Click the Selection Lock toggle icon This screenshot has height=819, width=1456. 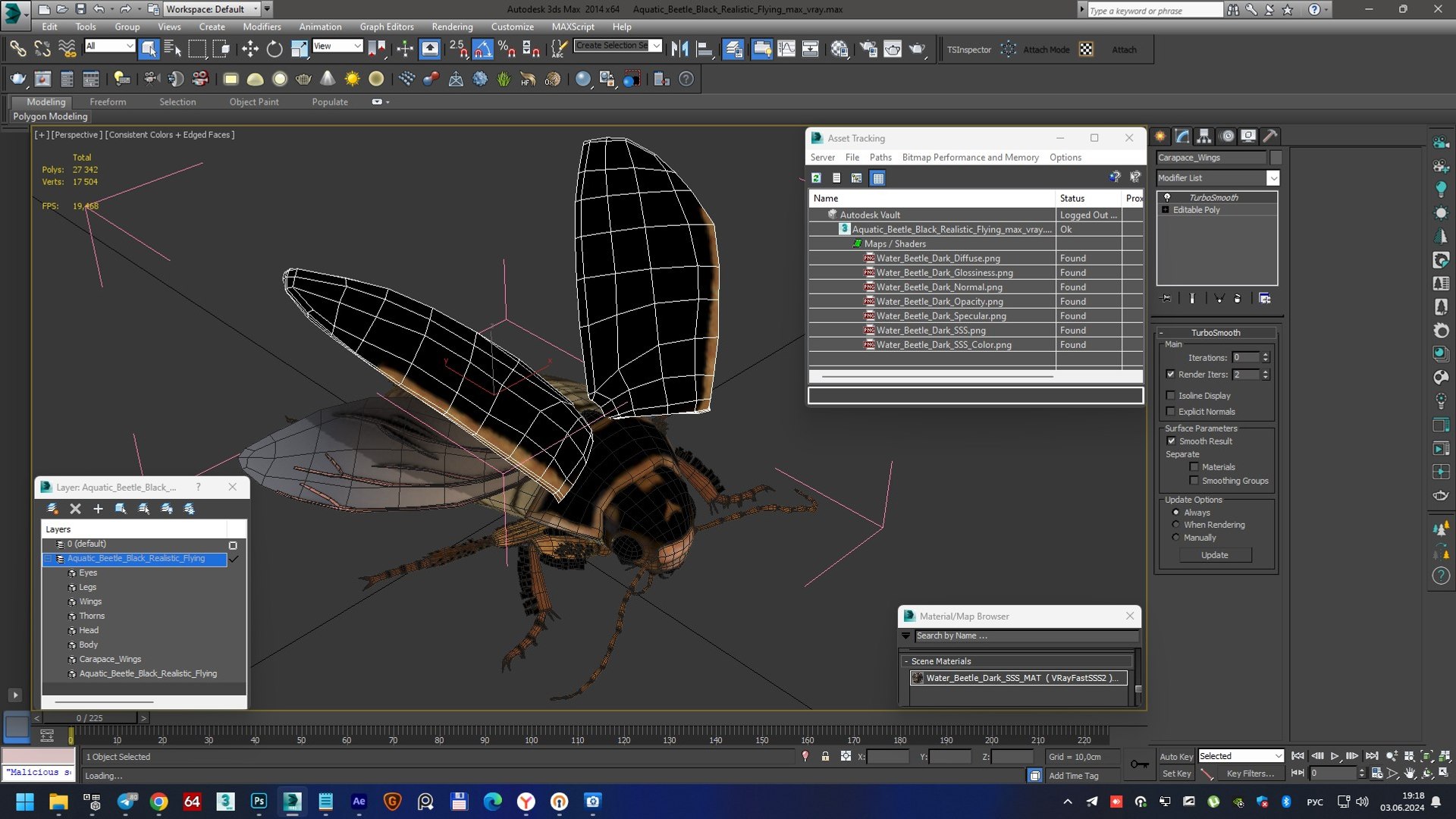(x=825, y=756)
